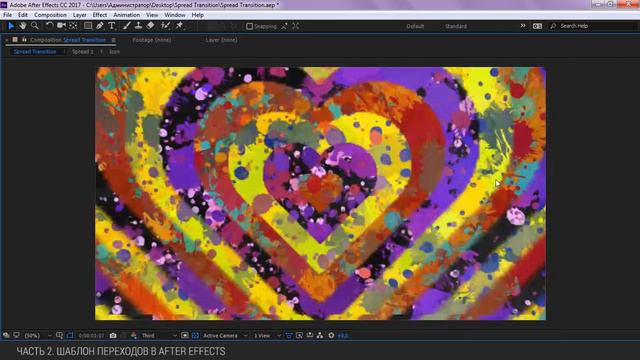Image resolution: width=640 pixels, height=360 pixels.
Task: Open the Composition panel menu
Action: tap(113, 40)
